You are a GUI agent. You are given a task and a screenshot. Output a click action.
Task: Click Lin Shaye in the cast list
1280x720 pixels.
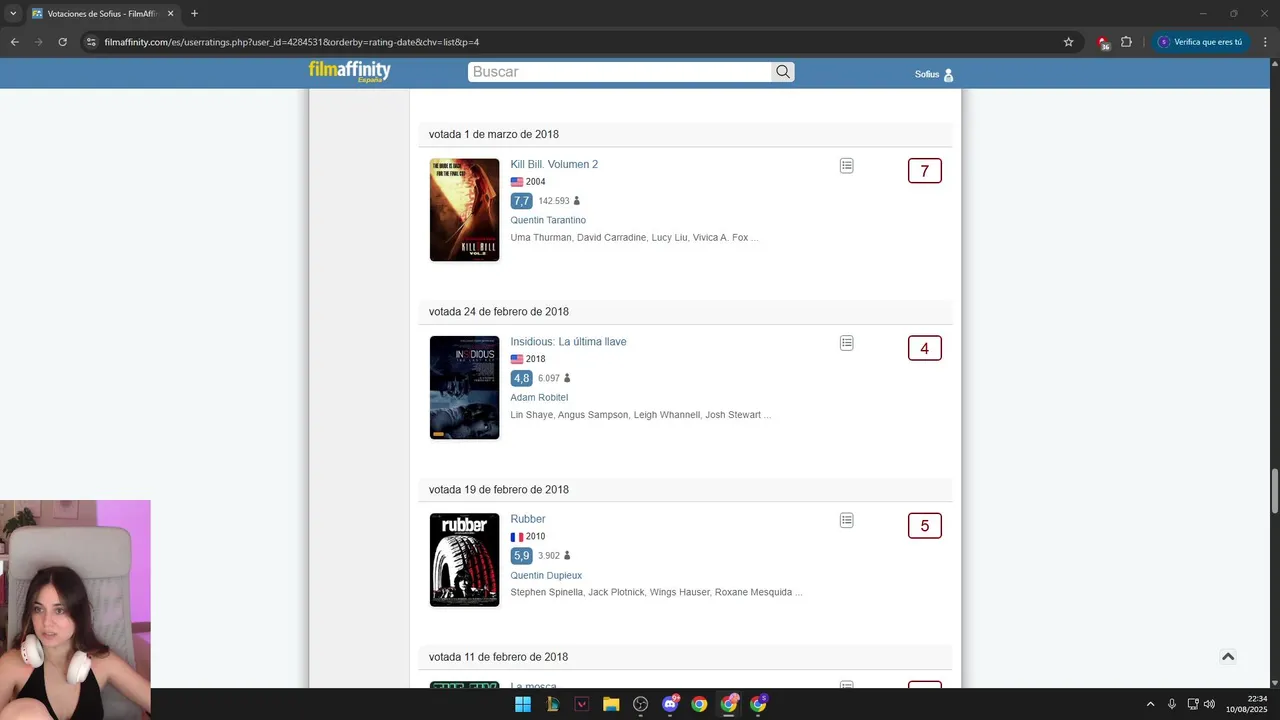(531, 415)
